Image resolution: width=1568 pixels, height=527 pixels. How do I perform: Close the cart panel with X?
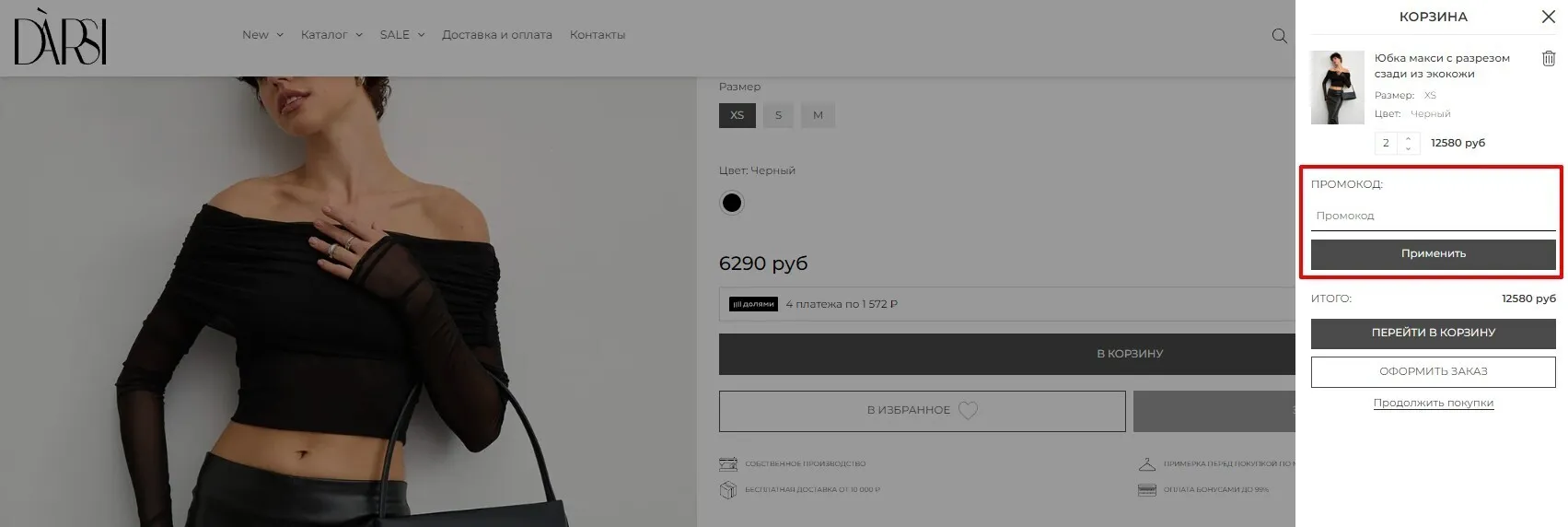point(1549,17)
